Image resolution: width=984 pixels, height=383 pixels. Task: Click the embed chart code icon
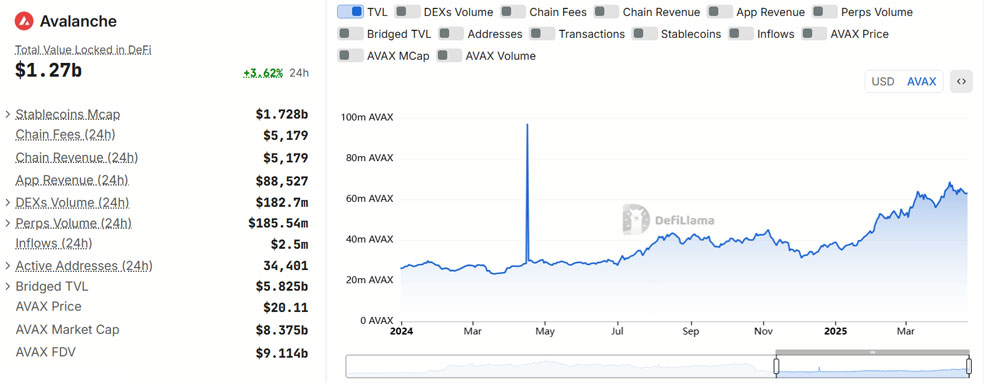pyautogui.click(x=961, y=82)
